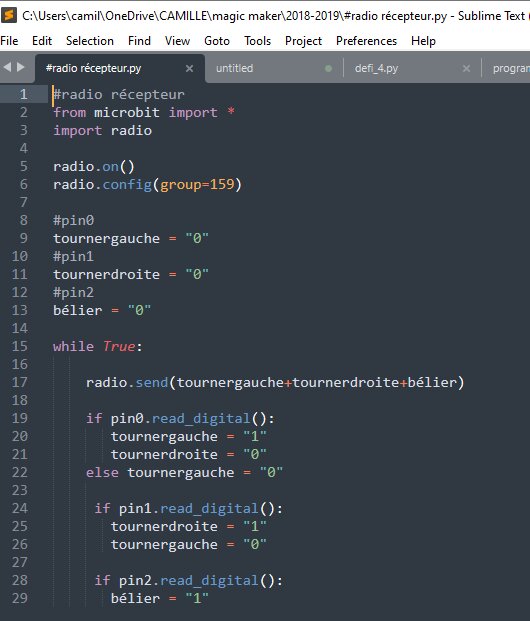Open the Preferences menu
530x621 pixels.
(x=366, y=41)
